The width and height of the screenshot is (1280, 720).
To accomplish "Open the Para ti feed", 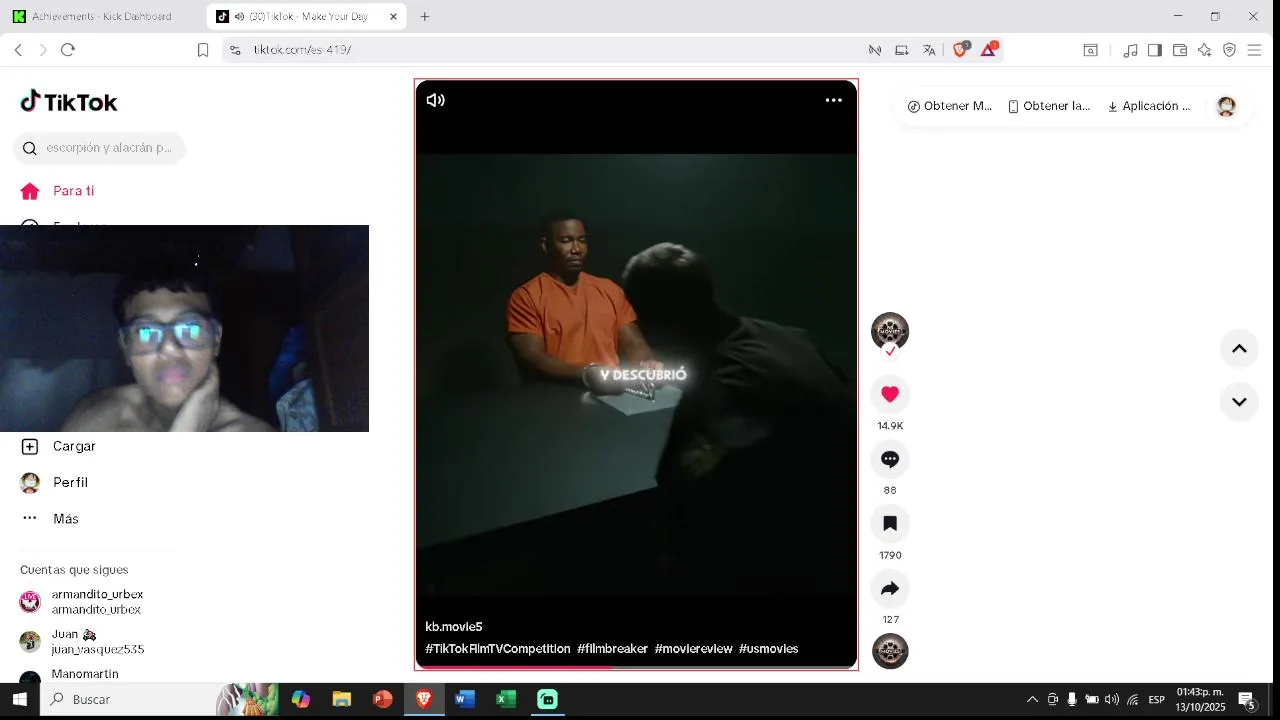I will coord(58,191).
